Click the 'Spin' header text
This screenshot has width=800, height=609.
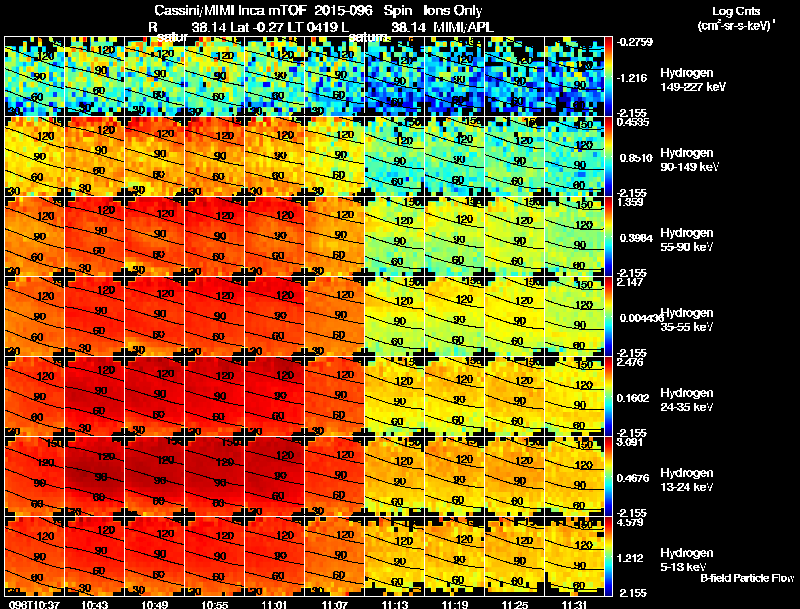(397, 11)
